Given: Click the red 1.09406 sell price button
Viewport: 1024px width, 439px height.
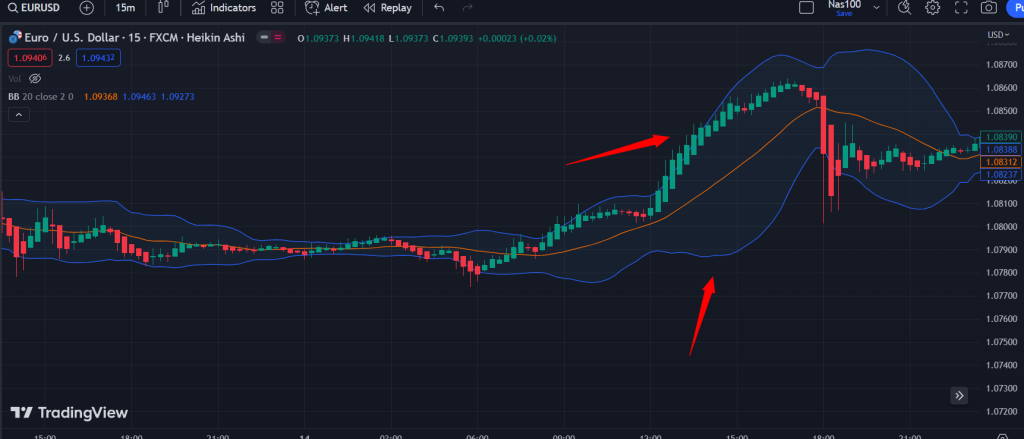Looking at the screenshot, I should [x=27, y=58].
